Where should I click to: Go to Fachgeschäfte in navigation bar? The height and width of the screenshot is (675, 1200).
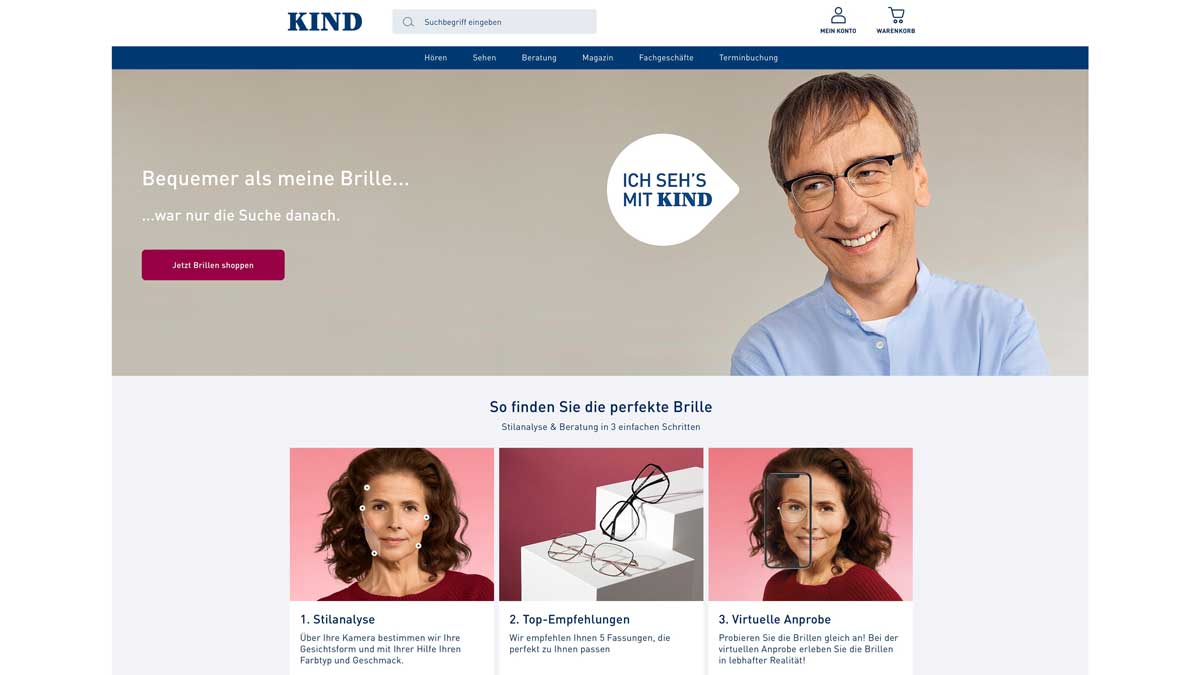pyautogui.click(x=666, y=58)
